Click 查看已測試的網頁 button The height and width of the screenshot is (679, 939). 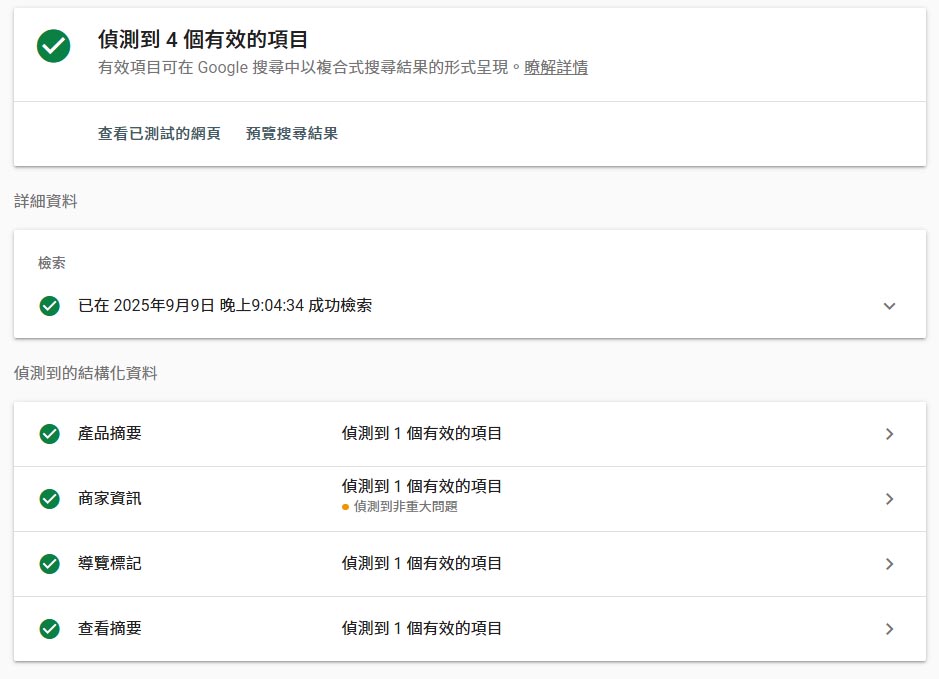coord(159,134)
